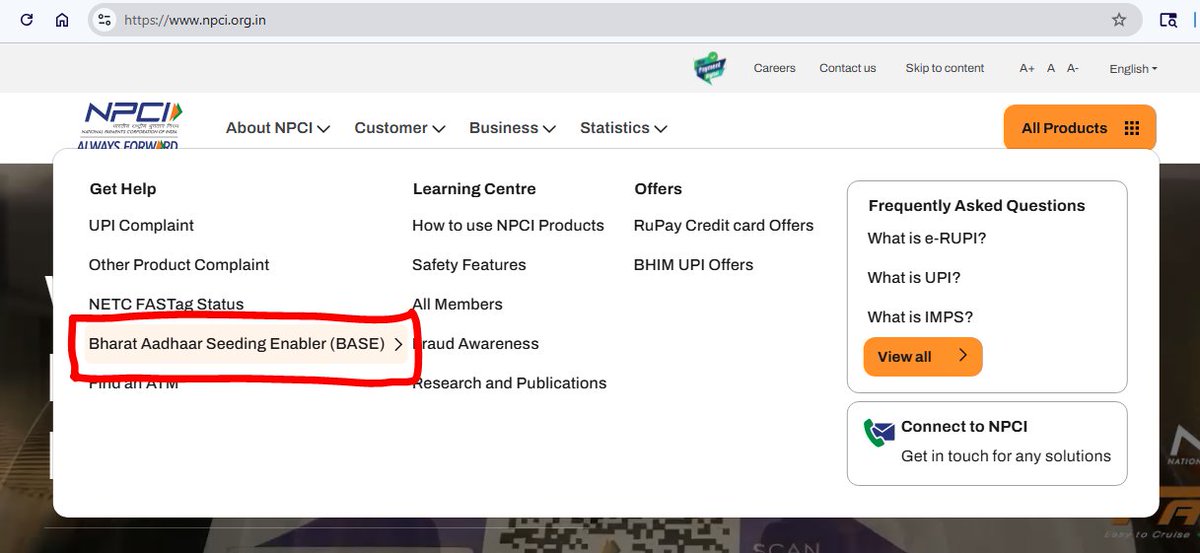The height and width of the screenshot is (553, 1200).
Task: Open the All Products grid button
Action: pos(1080,128)
